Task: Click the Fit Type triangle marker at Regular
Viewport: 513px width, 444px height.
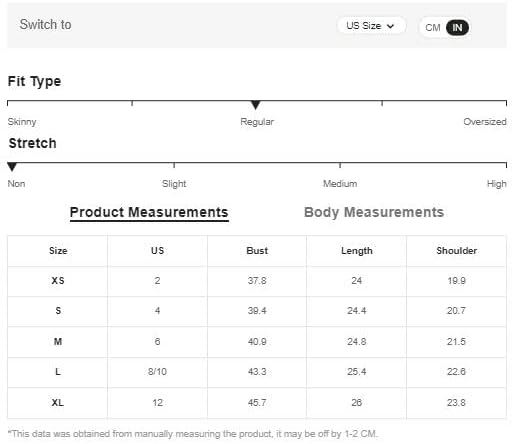Action: click(255, 105)
